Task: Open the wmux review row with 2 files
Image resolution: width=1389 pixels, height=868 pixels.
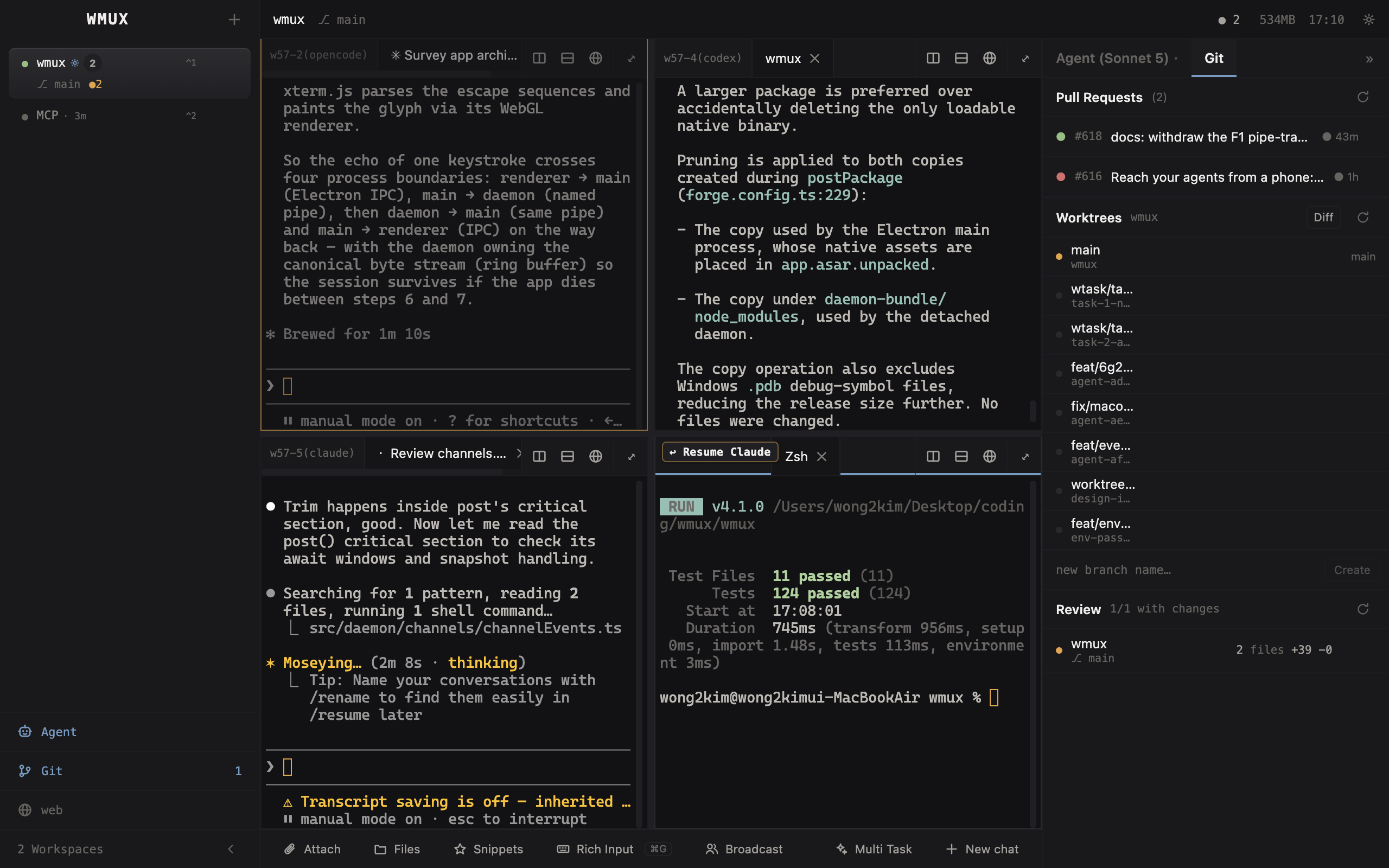Action: click(x=1216, y=650)
